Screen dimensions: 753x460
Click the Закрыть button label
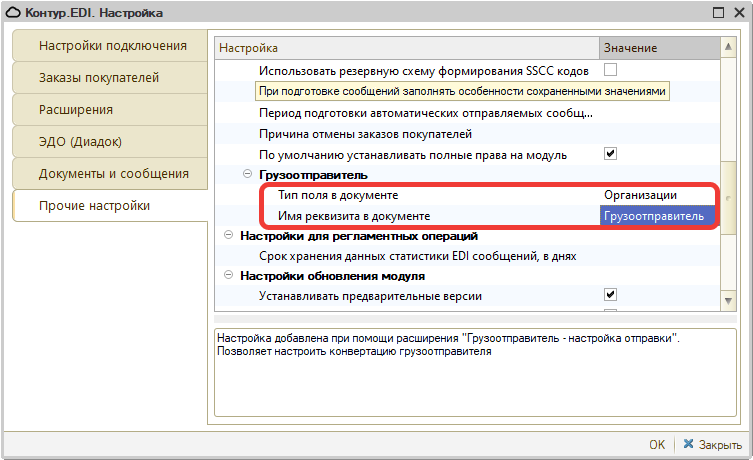(x=719, y=444)
